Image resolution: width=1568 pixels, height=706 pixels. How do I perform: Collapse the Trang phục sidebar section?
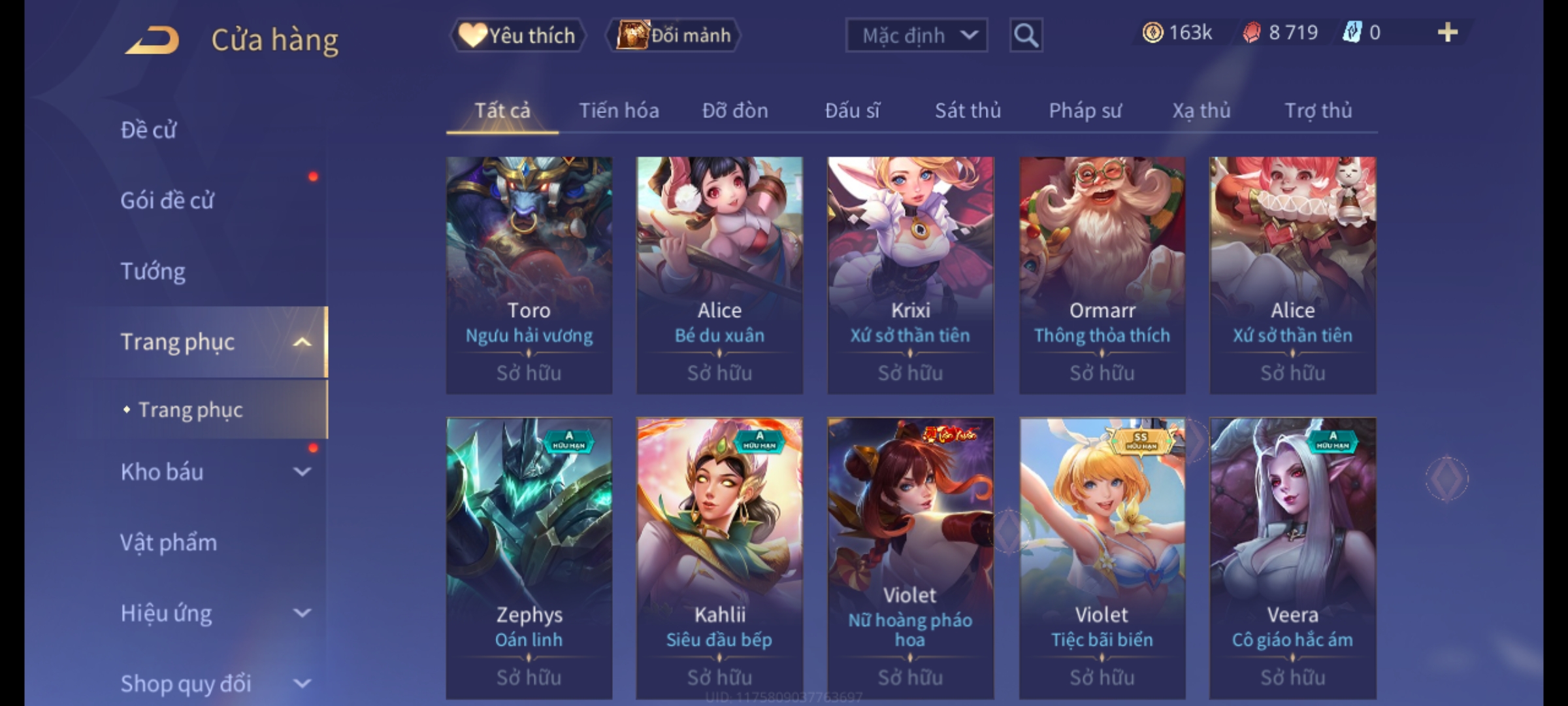(302, 342)
